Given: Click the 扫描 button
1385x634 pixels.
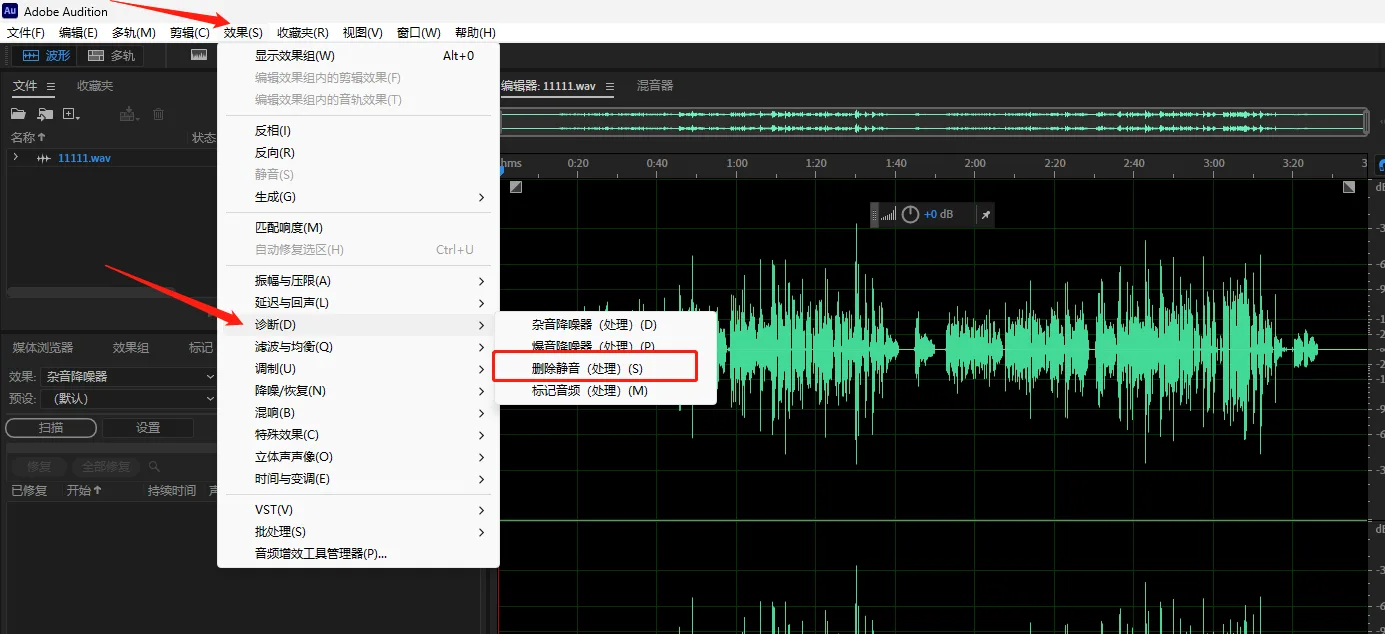Looking at the screenshot, I should (x=51, y=427).
